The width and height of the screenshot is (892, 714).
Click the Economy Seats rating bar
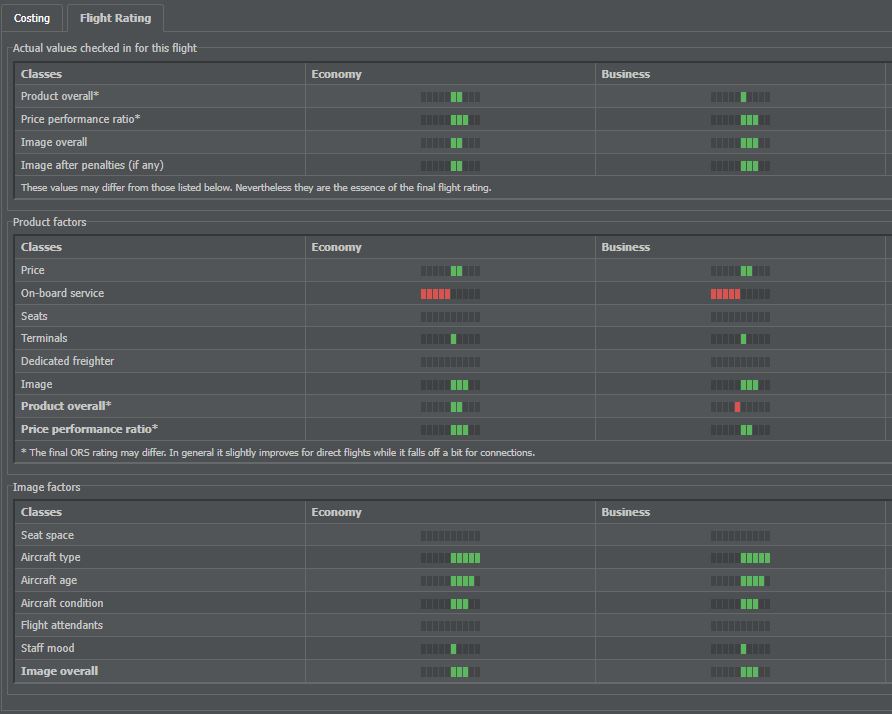450,317
